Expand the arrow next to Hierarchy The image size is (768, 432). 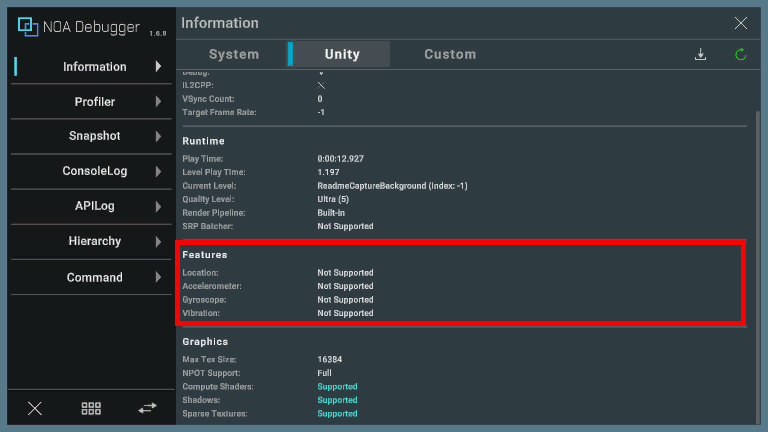point(158,241)
